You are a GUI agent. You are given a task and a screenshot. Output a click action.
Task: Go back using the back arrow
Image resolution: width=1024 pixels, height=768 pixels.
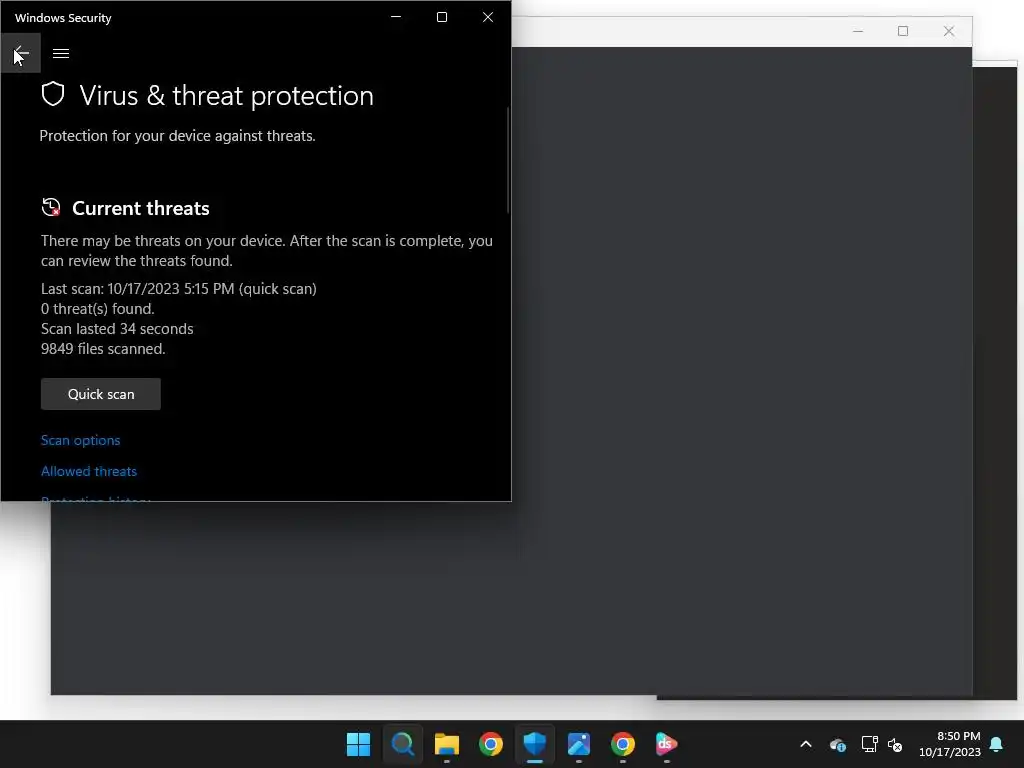point(21,53)
